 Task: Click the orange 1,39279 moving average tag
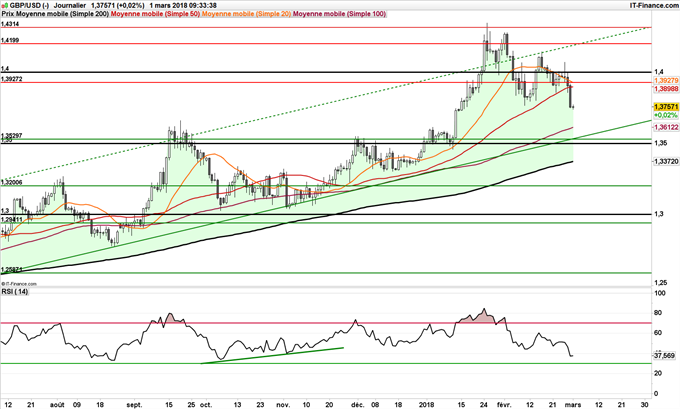(666, 81)
